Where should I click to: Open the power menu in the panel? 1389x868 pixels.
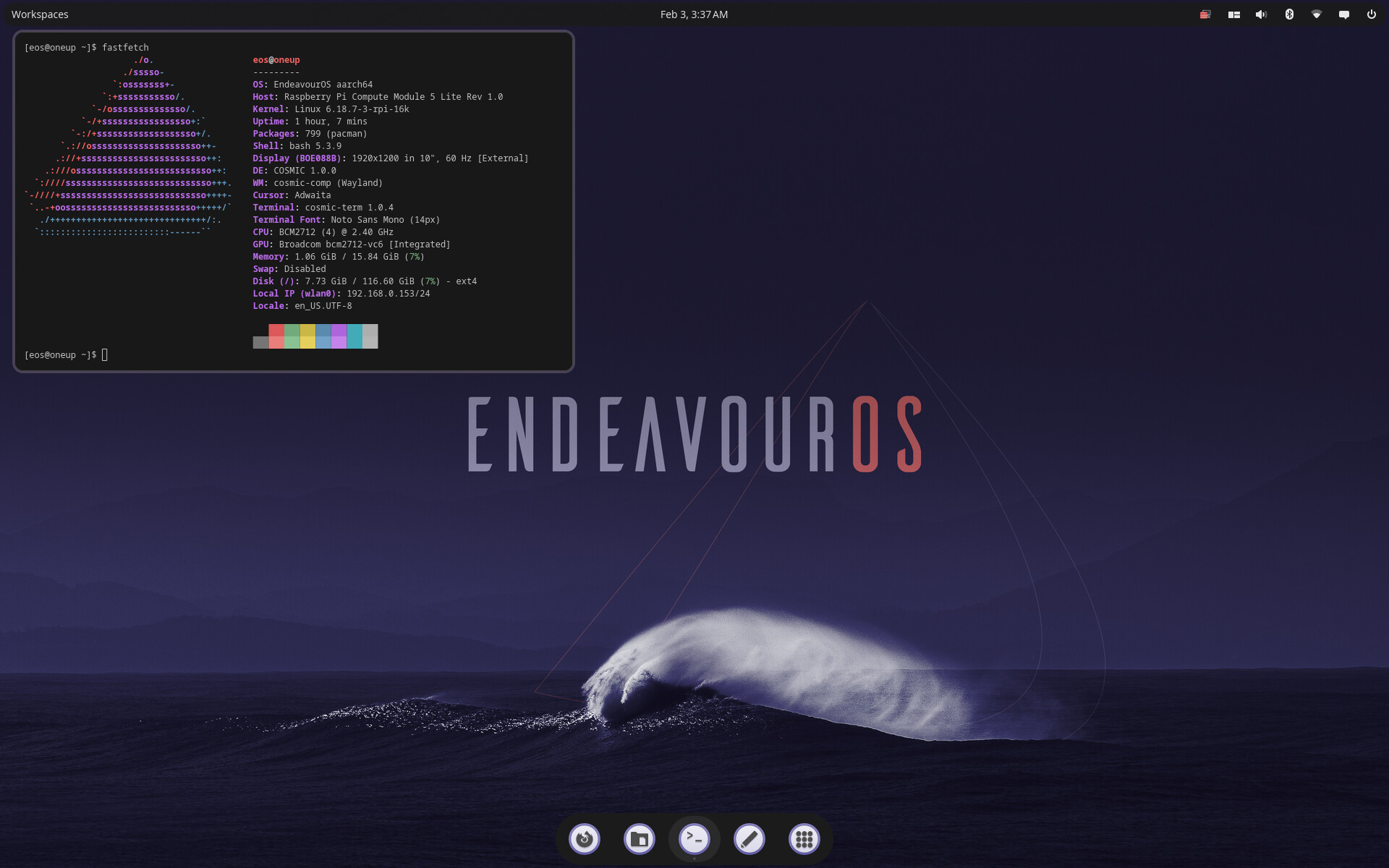1371,14
